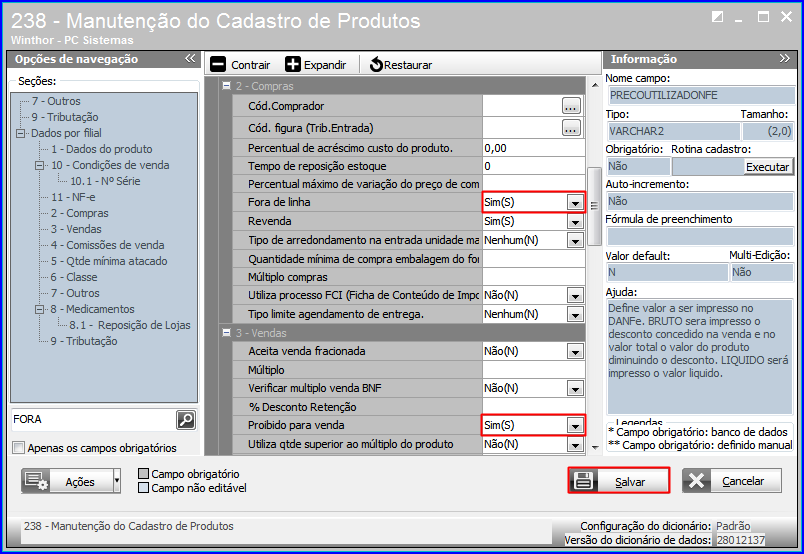Image resolution: width=804 pixels, height=554 pixels.
Task: Collapse Dados por filial tree node
Action: pos(21,133)
